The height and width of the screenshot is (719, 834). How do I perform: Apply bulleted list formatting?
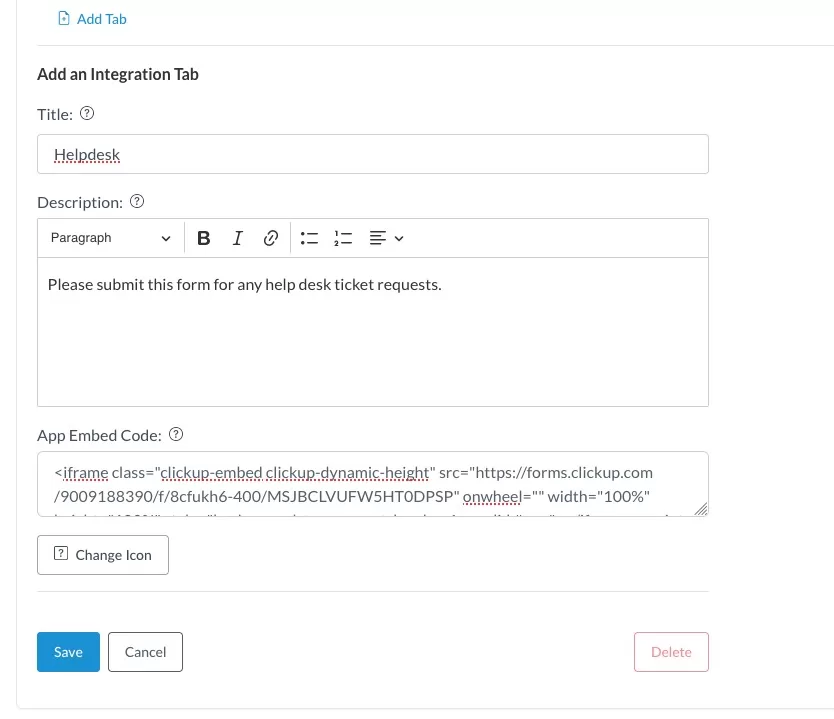309,238
